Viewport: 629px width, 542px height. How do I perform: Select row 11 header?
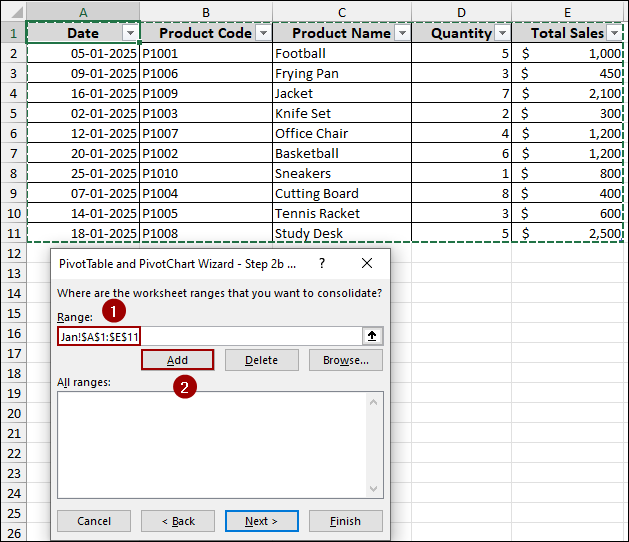14,233
